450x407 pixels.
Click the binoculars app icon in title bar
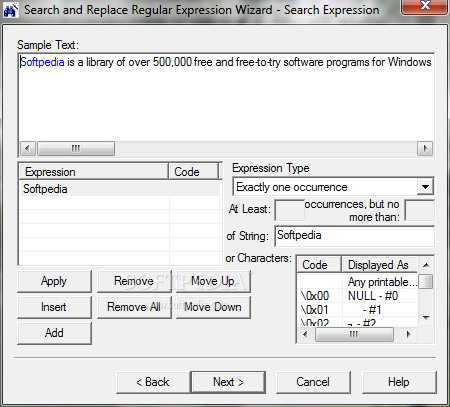pos(10,10)
